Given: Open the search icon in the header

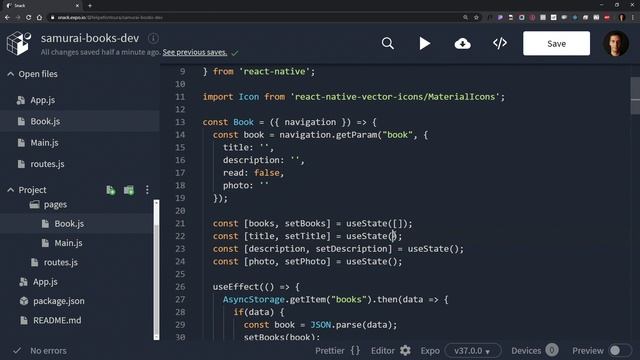Looking at the screenshot, I should (387, 43).
